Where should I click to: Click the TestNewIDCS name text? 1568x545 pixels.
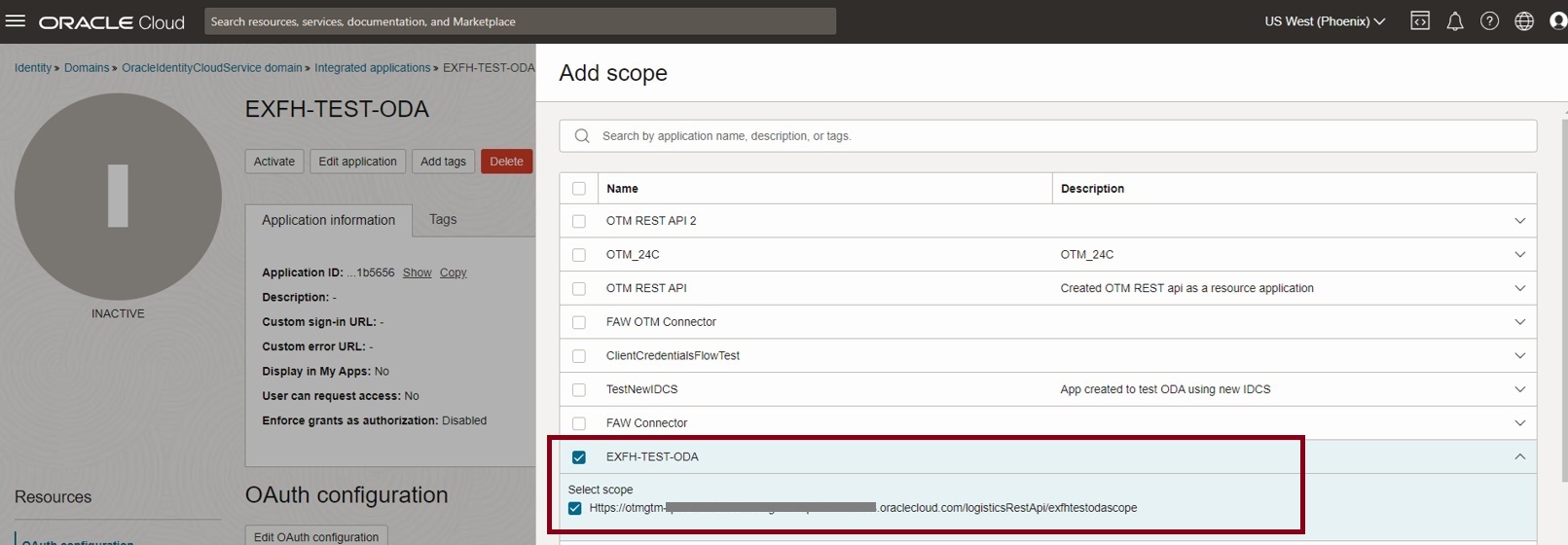(x=641, y=389)
